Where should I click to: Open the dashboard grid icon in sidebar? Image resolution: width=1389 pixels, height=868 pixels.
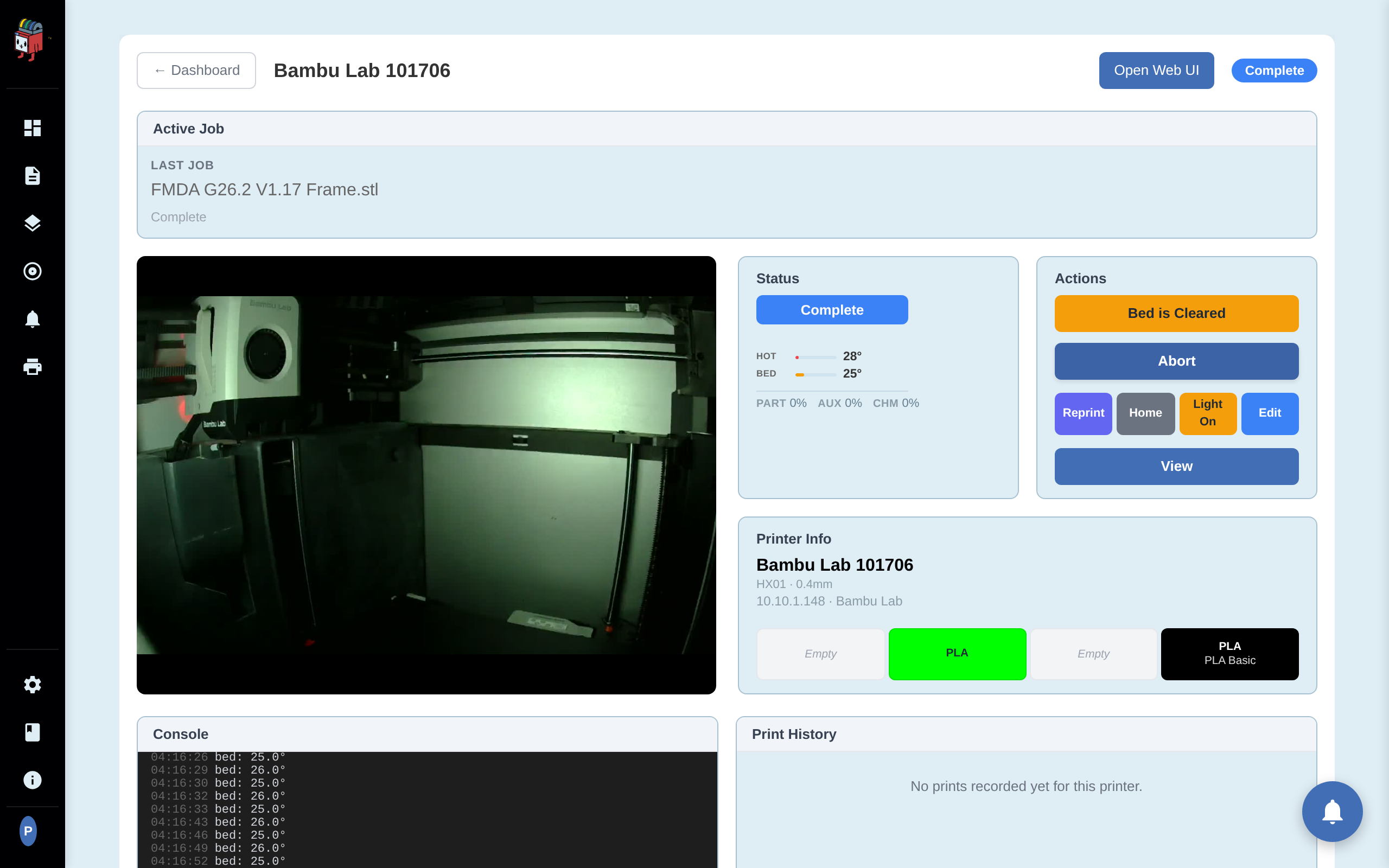click(32, 127)
